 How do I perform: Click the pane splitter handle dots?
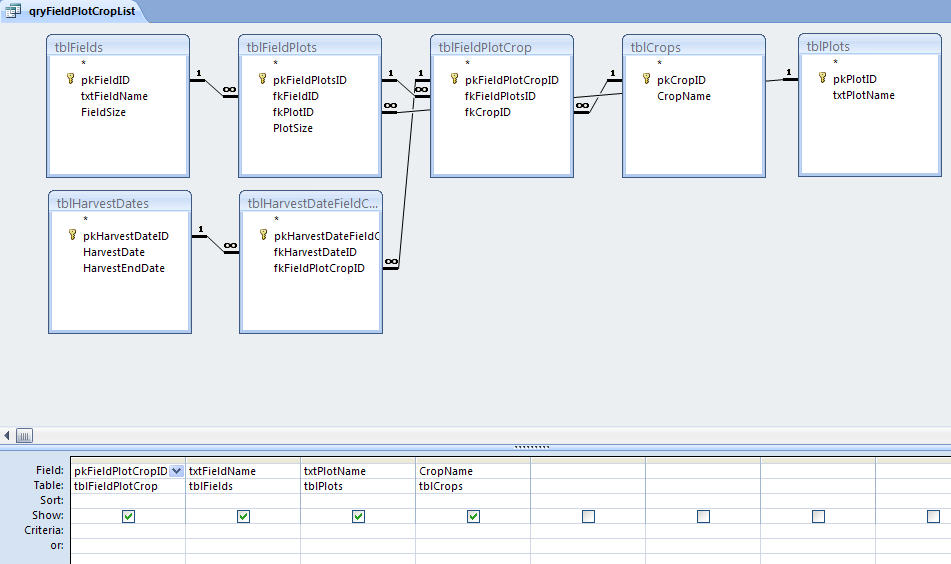[x=532, y=447]
